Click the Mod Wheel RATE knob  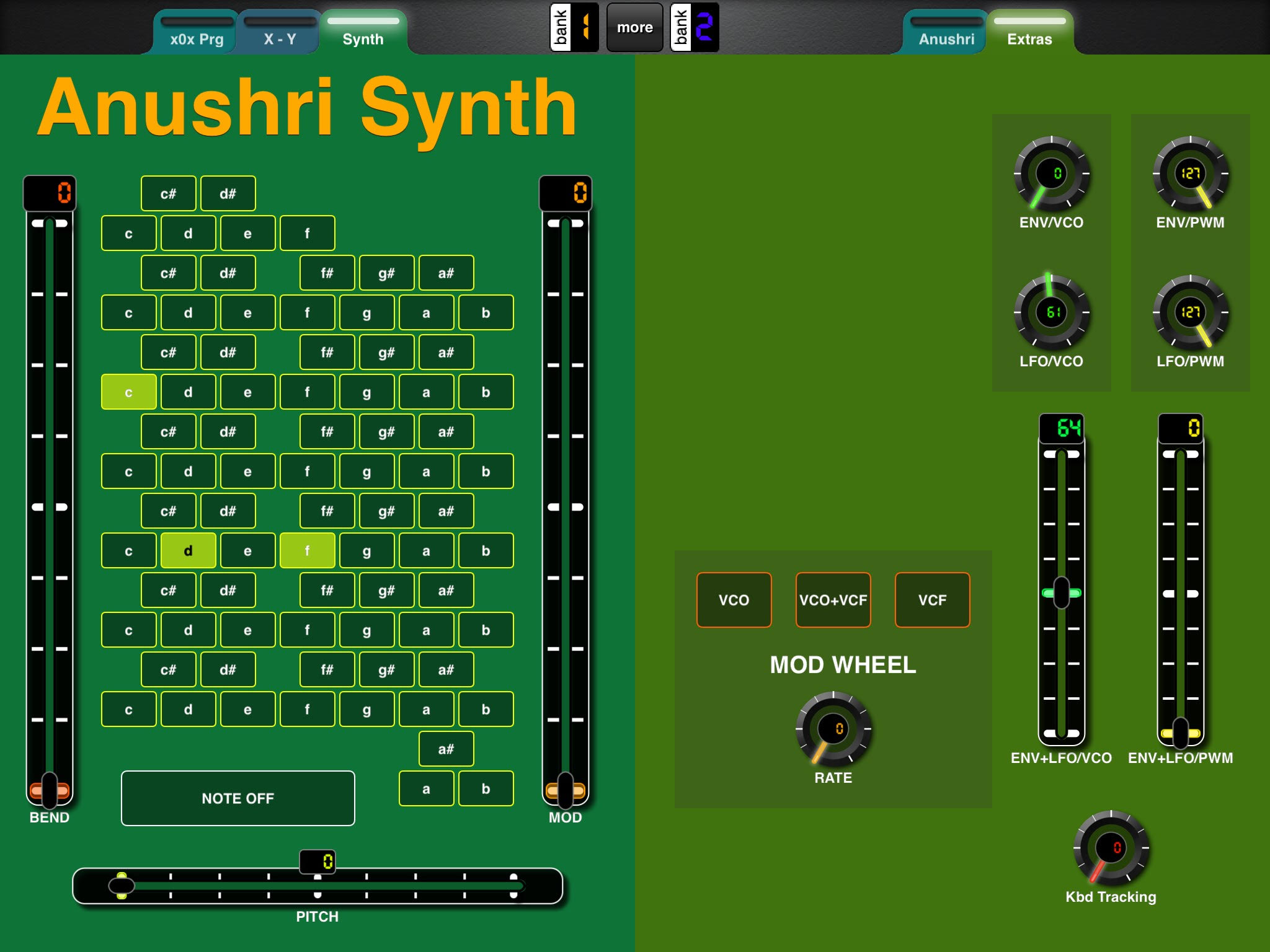(x=833, y=729)
